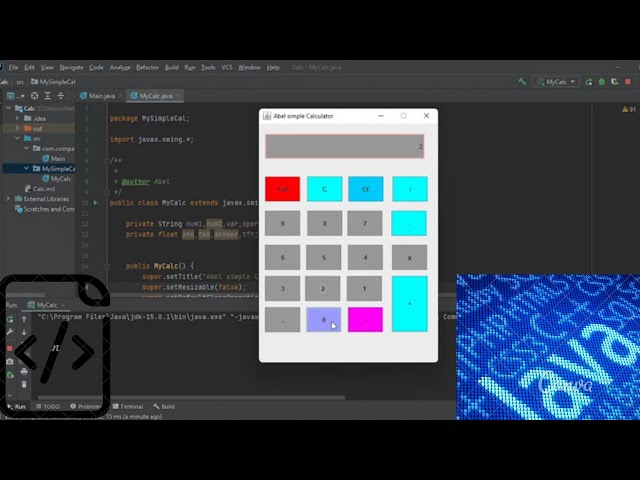The image size is (640, 480).
Task: Click the blue CE button on calculator
Action: (366, 189)
